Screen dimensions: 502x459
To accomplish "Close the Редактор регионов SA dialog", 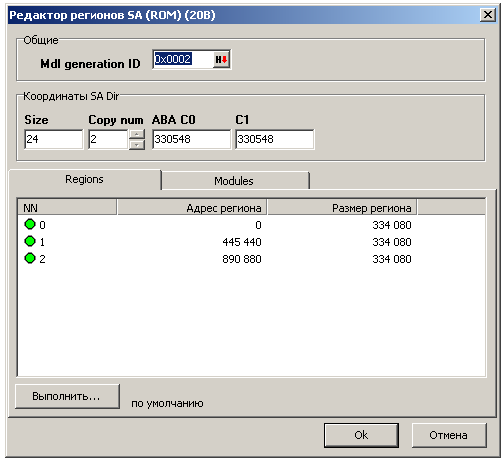I will coord(488,15).
